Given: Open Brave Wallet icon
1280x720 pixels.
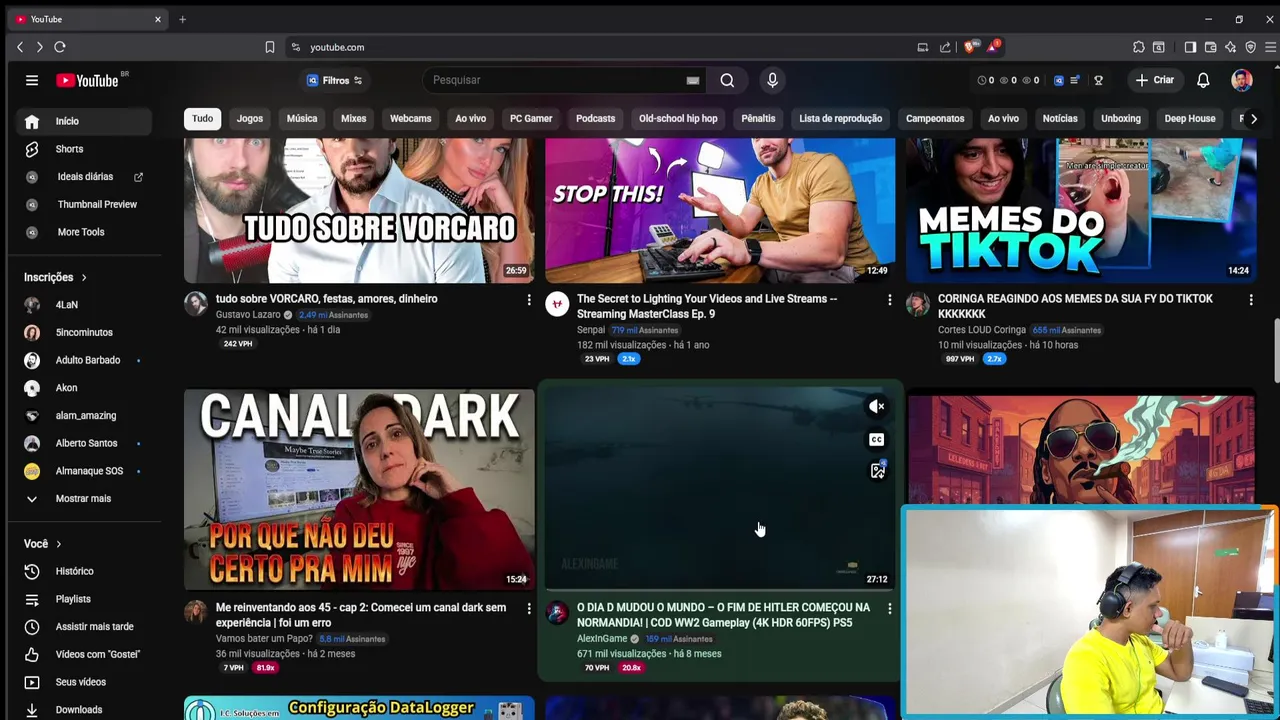Looking at the screenshot, I should coord(1210,47).
